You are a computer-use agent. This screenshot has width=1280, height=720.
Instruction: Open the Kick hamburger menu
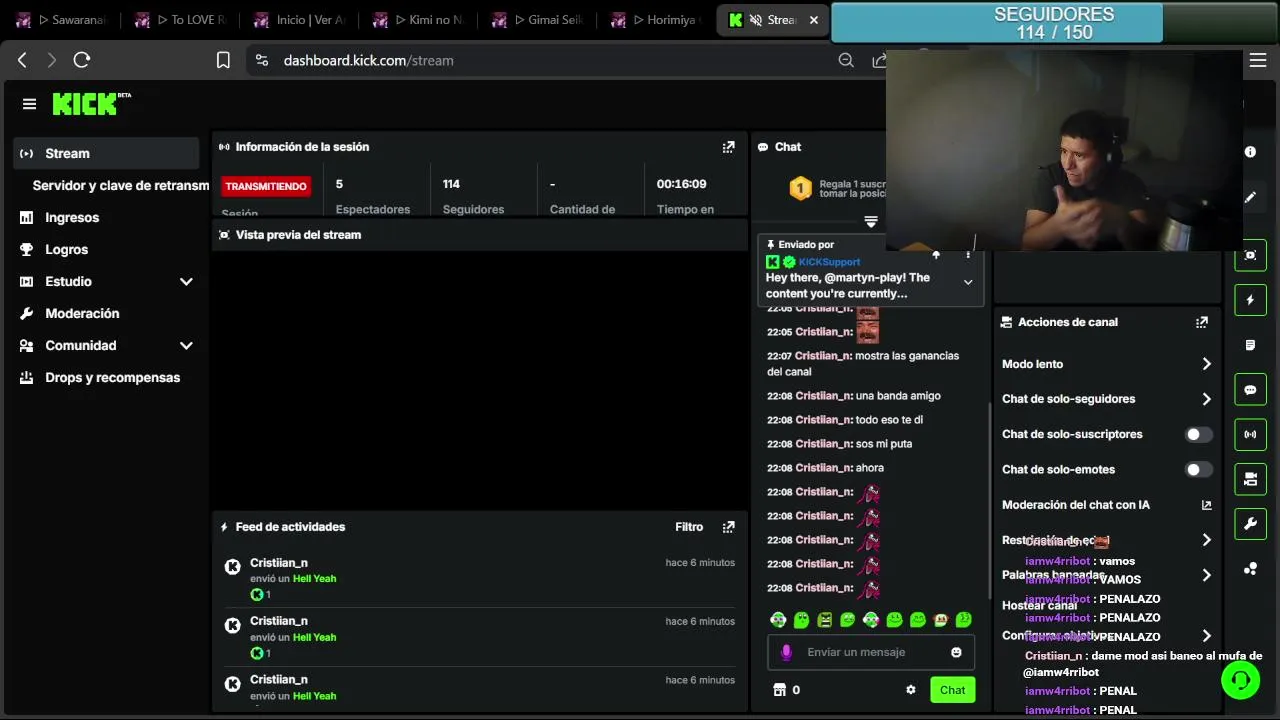point(29,104)
